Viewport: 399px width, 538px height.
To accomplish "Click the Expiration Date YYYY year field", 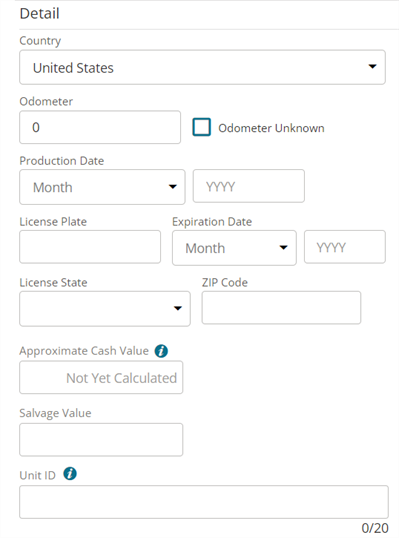I will click(345, 247).
